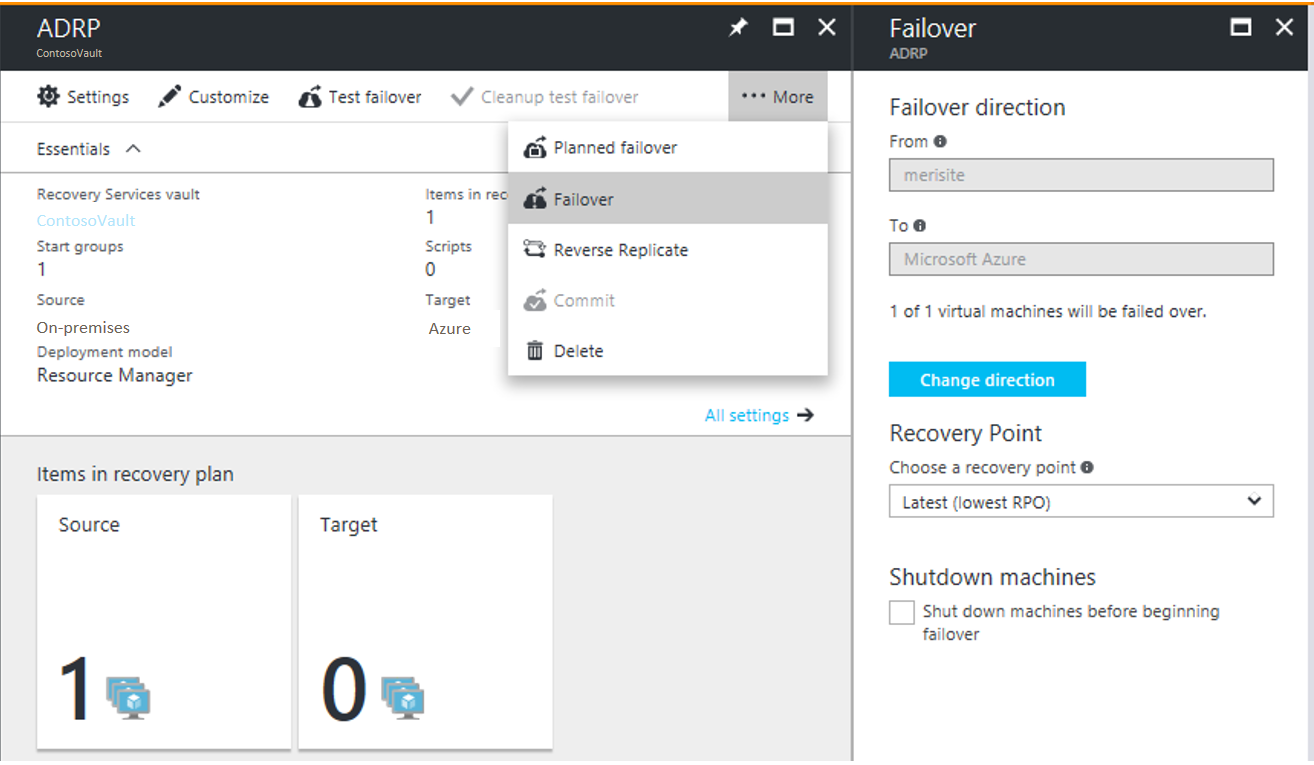Enable shut down machines before beginning failover
The image size is (1314, 765).
901,611
